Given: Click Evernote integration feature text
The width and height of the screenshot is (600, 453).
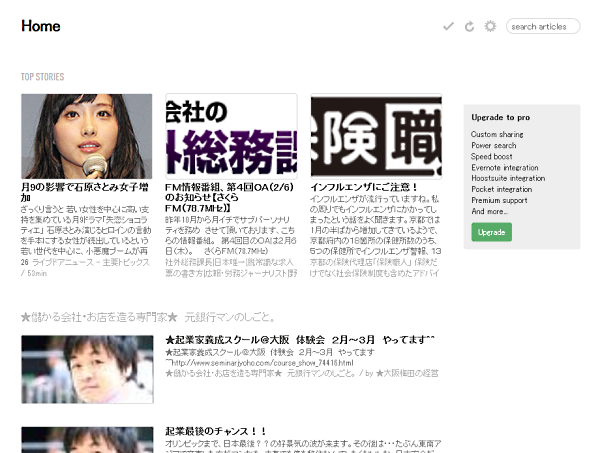Looking at the screenshot, I should point(505,168).
